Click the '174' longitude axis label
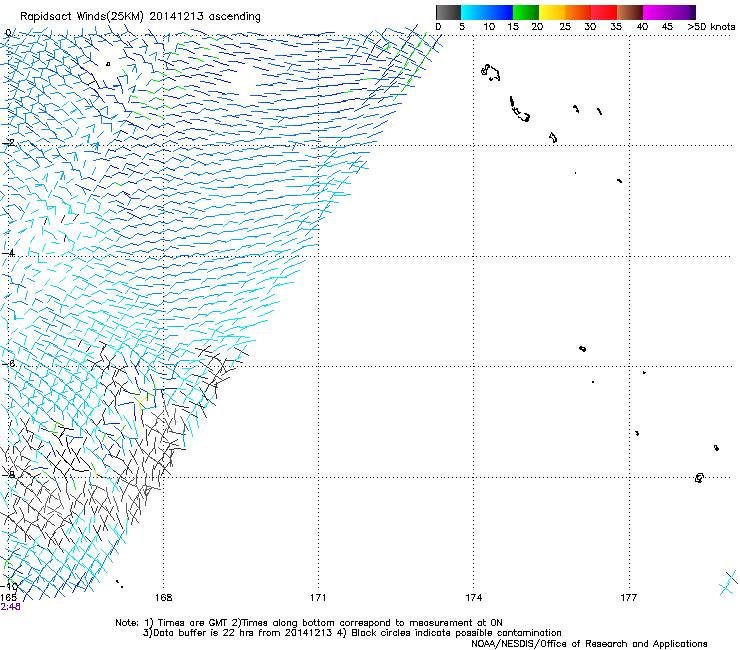Image resolution: width=740 pixels, height=650 pixels. pyautogui.click(x=473, y=598)
